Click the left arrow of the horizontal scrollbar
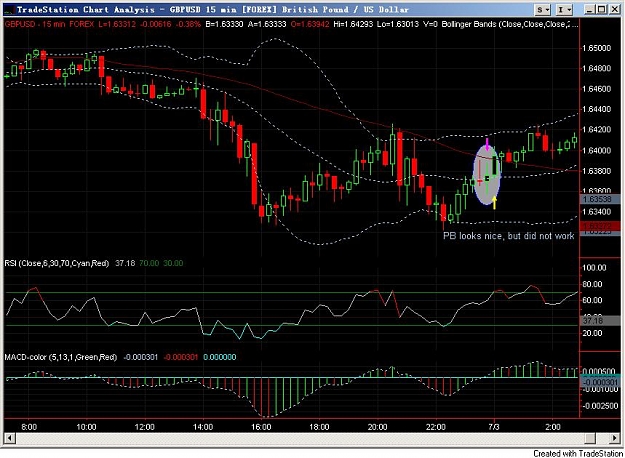The height and width of the screenshot is (458, 625). [x=10, y=438]
